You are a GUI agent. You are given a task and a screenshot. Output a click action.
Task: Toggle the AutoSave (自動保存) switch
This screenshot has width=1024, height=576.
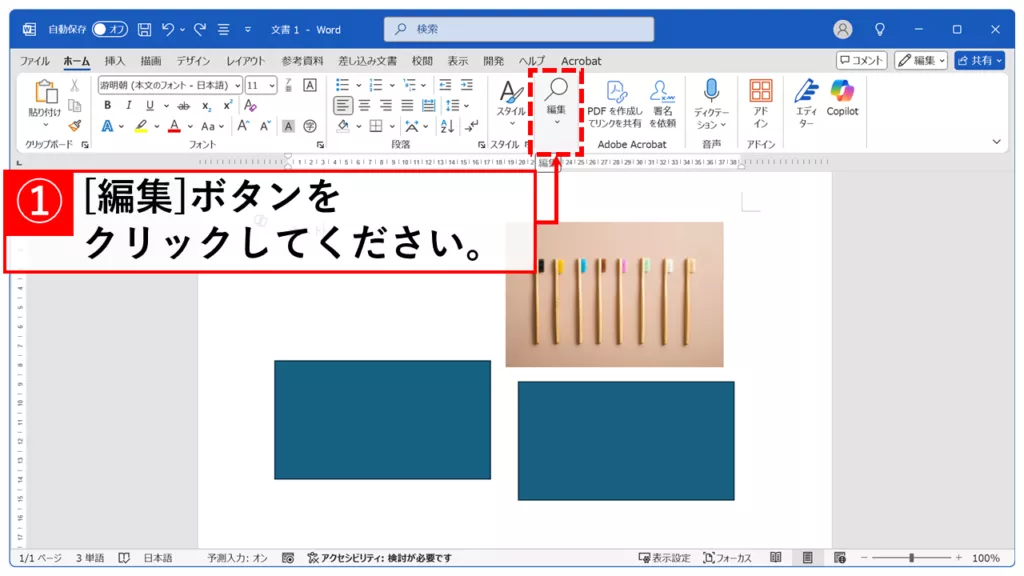(x=110, y=30)
